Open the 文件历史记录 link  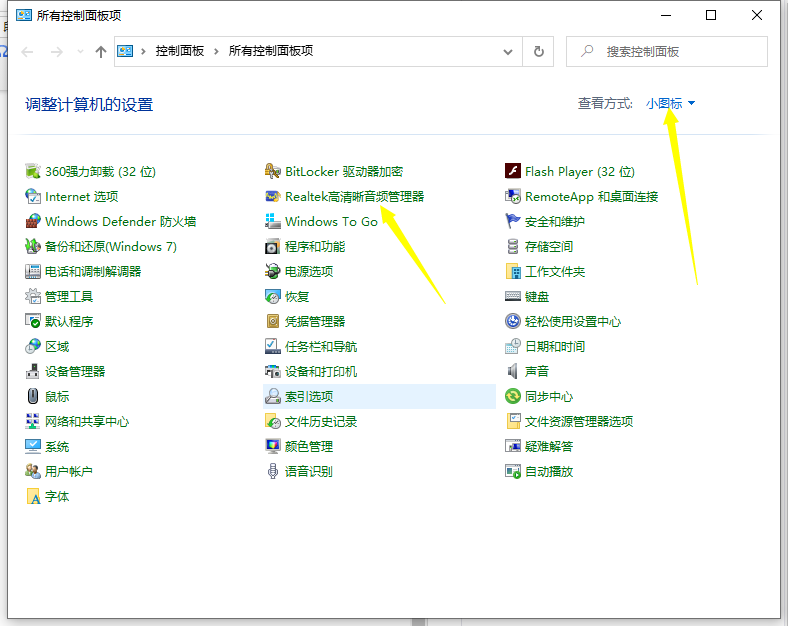point(321,422)
